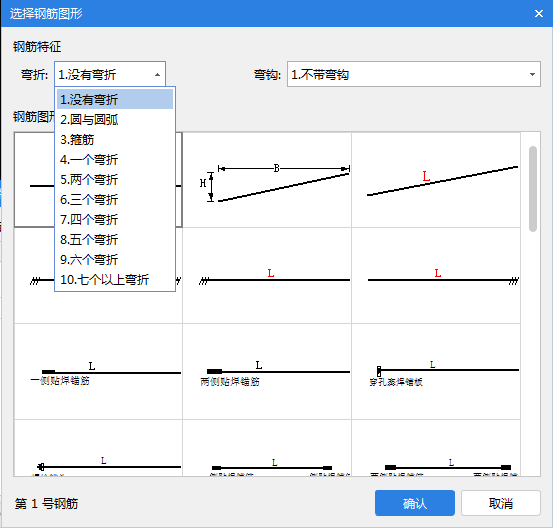Image resolution: width=553 pixels, height=528 pixels.
Task: Select '10.七个以上弯折' entry
Action: tap(115, 280)
